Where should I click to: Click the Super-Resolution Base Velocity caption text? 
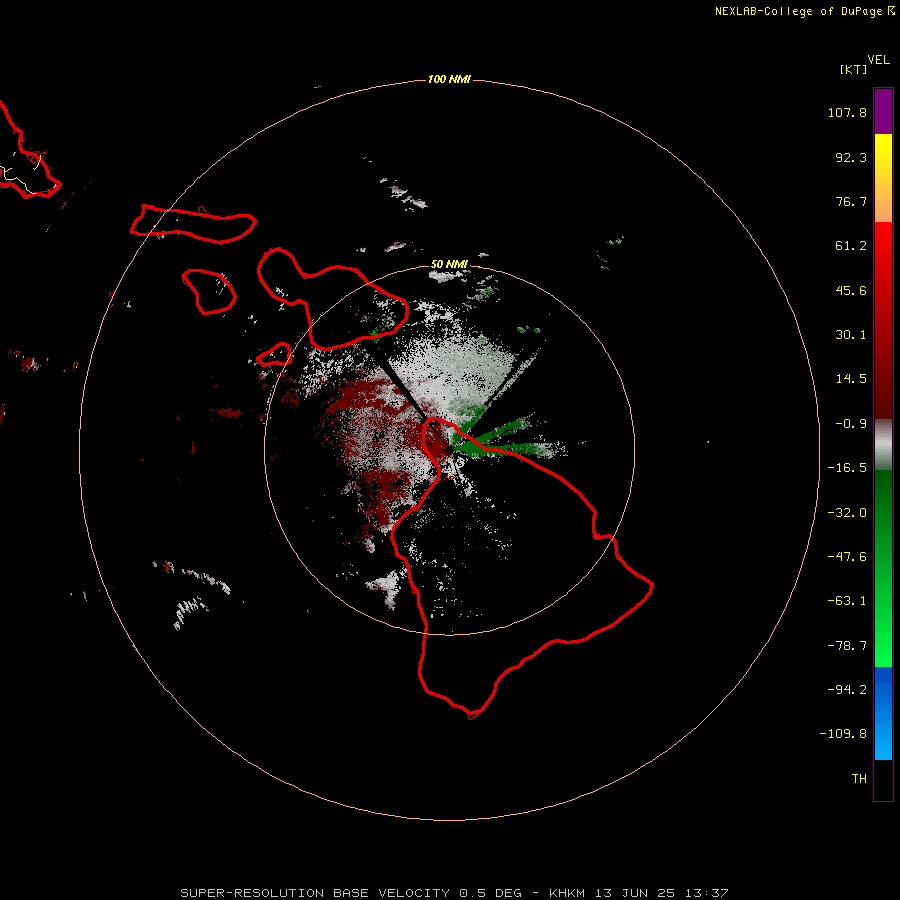454,893
